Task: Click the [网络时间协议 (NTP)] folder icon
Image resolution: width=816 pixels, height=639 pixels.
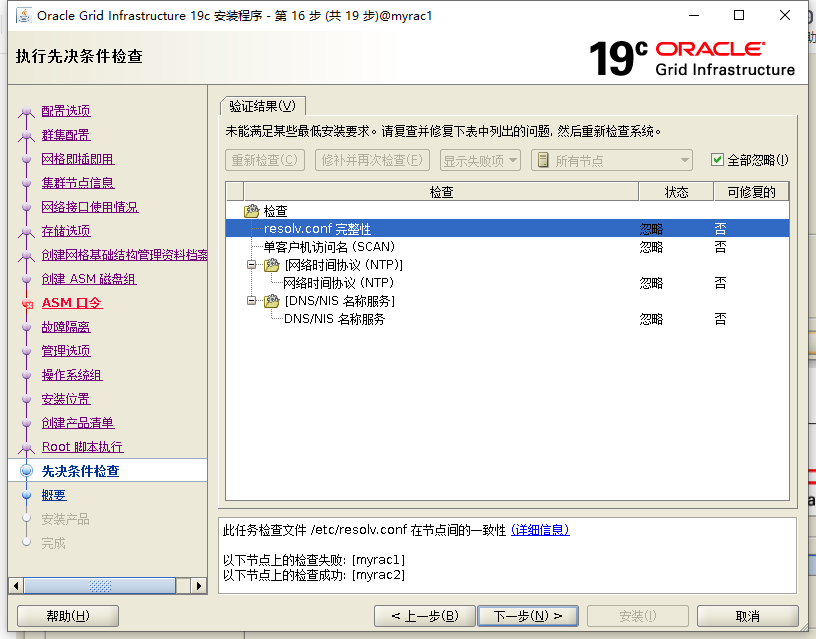Action: tap(272, 265)
